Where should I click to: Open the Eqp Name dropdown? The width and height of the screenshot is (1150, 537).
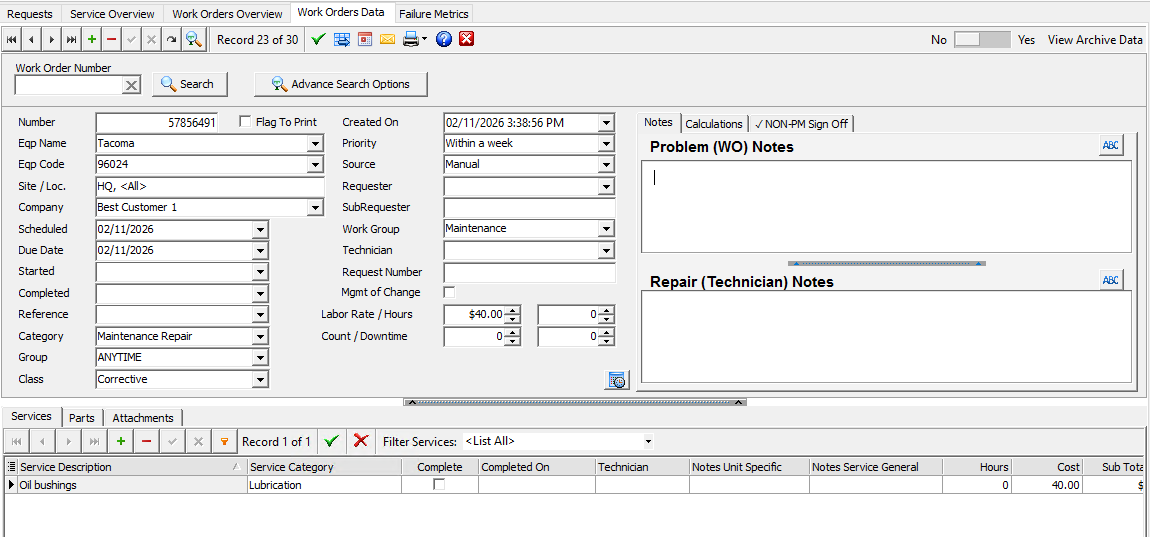click(x=315, y=144)
